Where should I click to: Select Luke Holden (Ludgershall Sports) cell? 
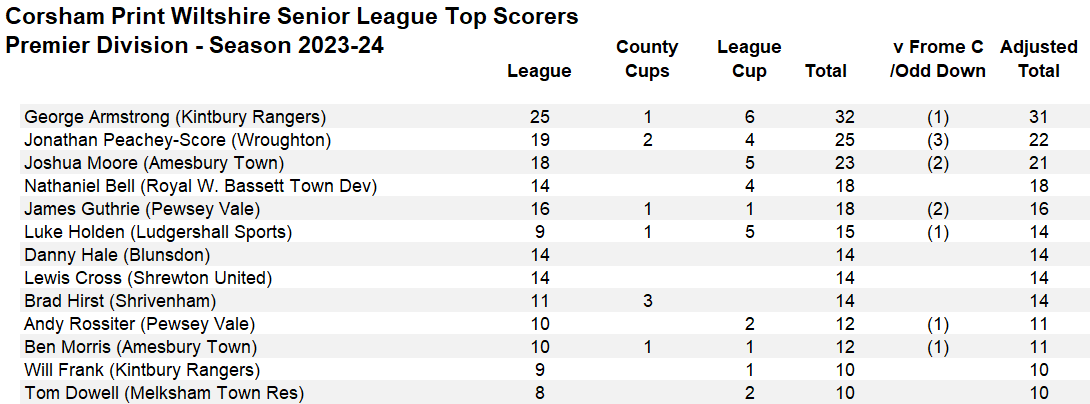(158, 232)
